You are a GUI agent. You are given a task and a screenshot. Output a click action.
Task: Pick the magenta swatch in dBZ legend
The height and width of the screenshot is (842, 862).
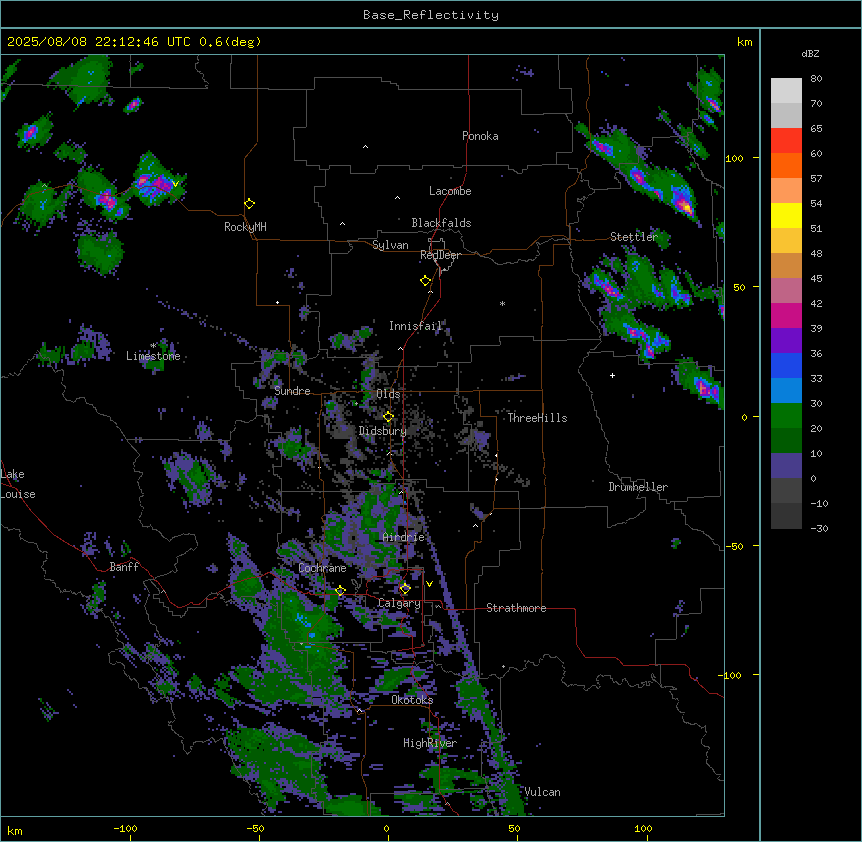click(786, 315)
